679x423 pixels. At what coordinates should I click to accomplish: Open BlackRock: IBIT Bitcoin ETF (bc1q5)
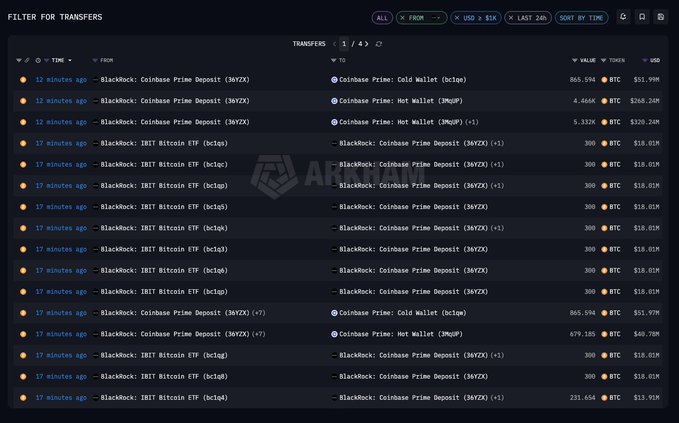click(164, 207)
